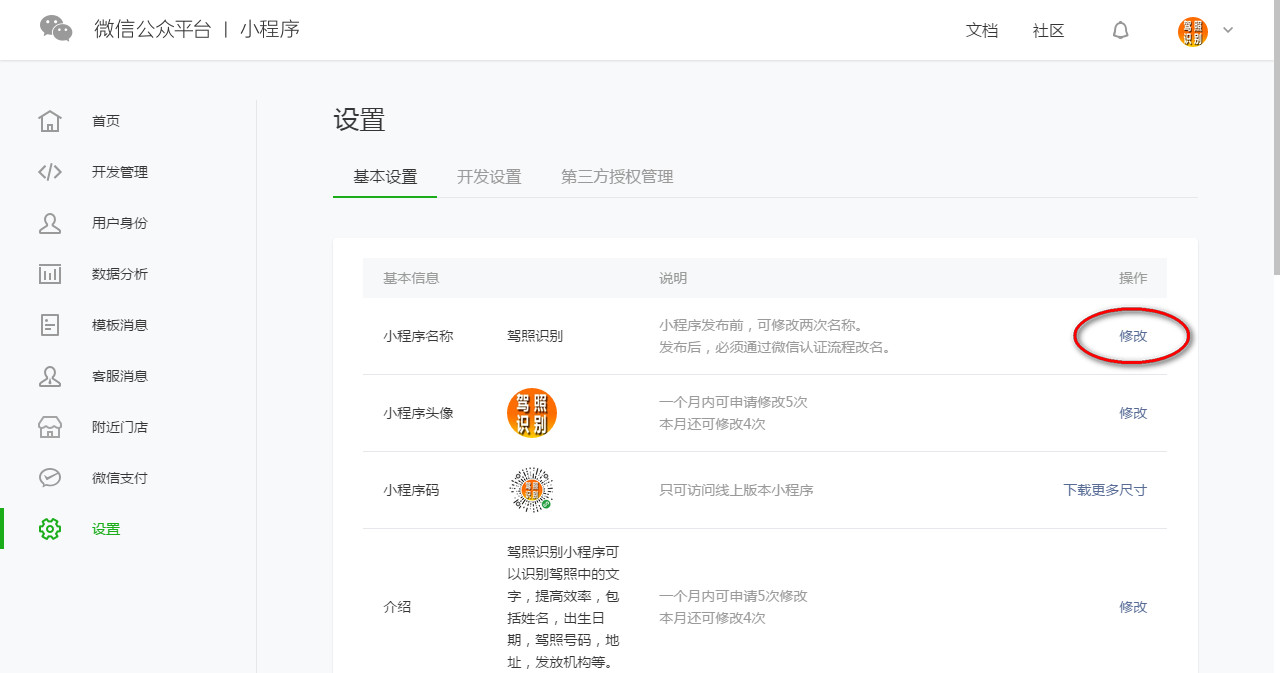
Task: Click the 用户身份 person icon
Action: 50,223
